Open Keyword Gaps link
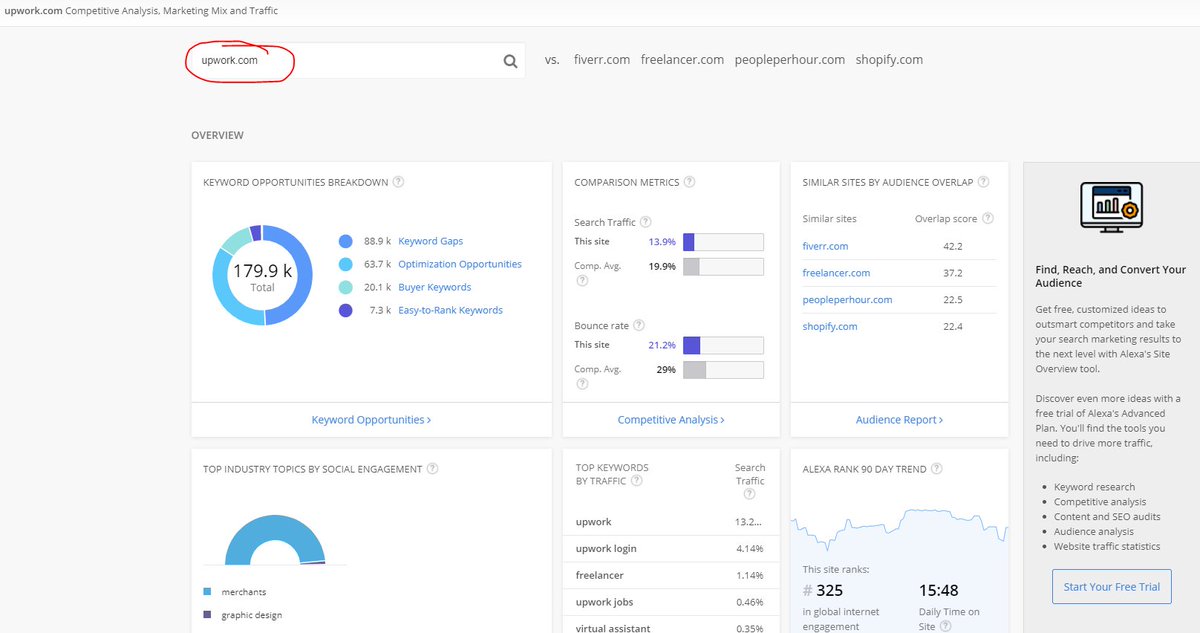This screenshot has width=1200, height=633. click(x=430, y=241)
